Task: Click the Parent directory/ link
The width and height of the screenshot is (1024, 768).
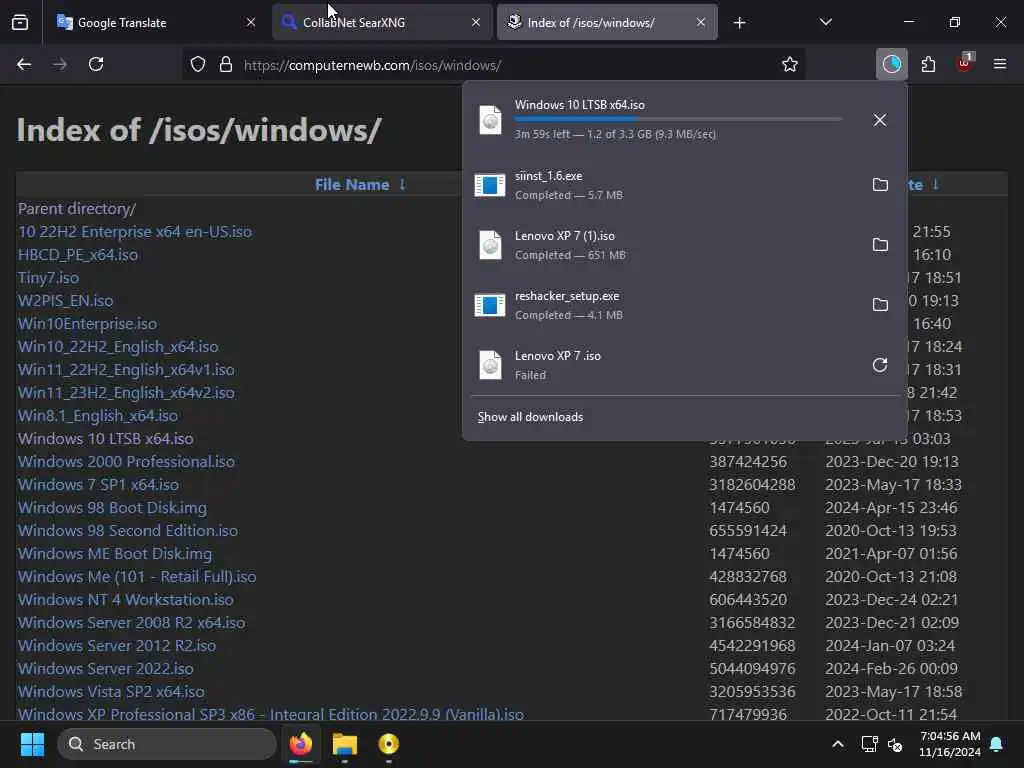Action: (x=76, y=208)
